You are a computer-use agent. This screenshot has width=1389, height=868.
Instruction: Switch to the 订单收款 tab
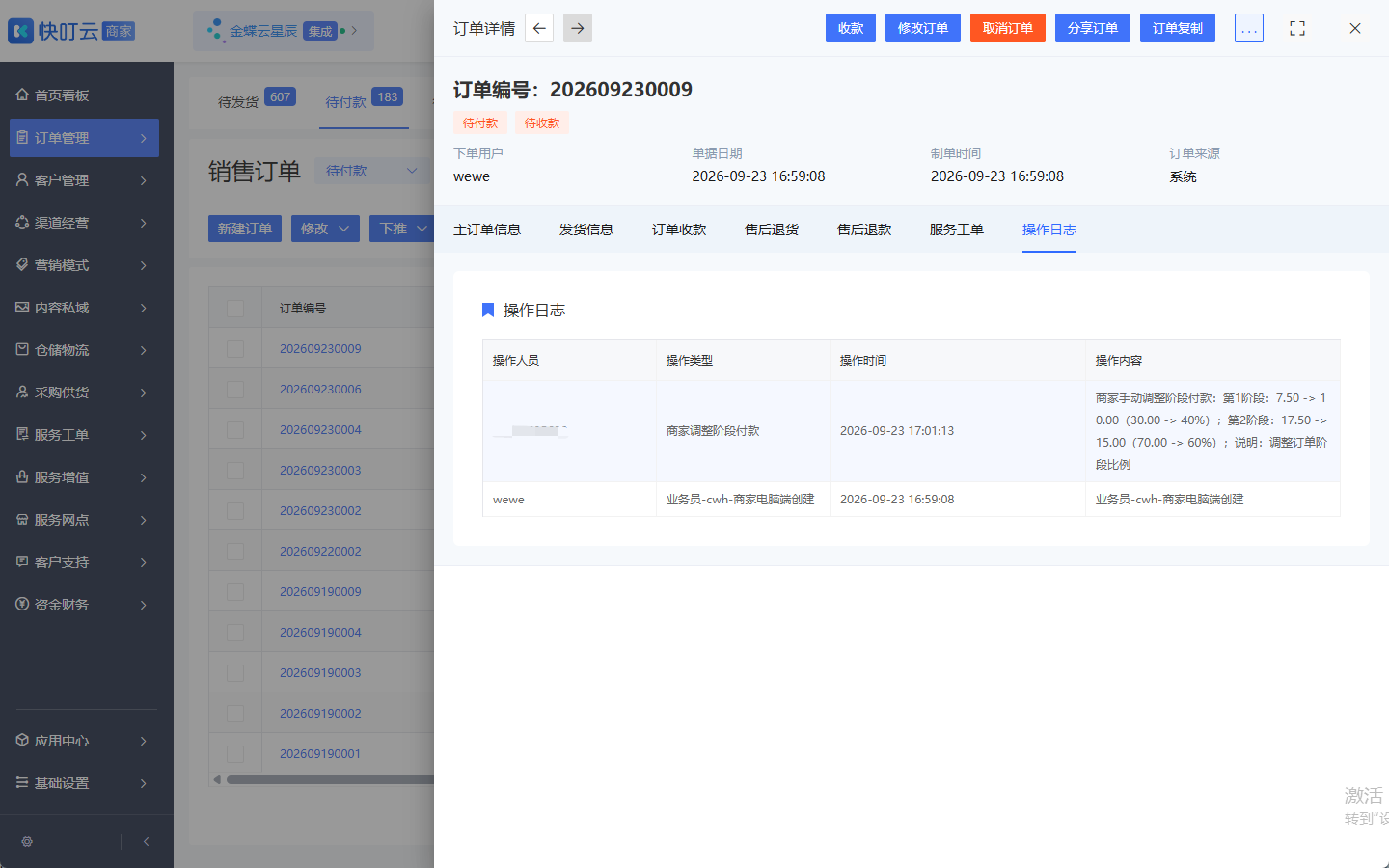coord(679,230)
